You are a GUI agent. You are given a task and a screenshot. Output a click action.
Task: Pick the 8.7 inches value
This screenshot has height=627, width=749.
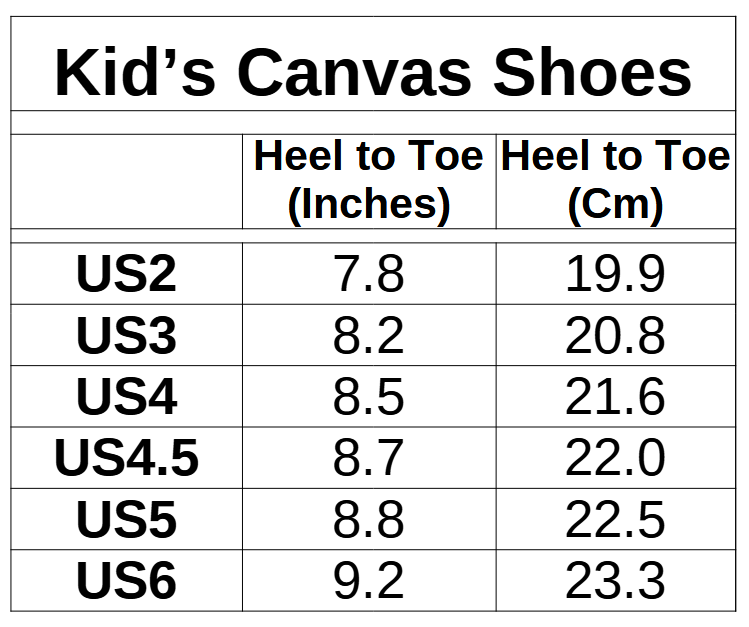pyautogui.click(x=368, y=458)
